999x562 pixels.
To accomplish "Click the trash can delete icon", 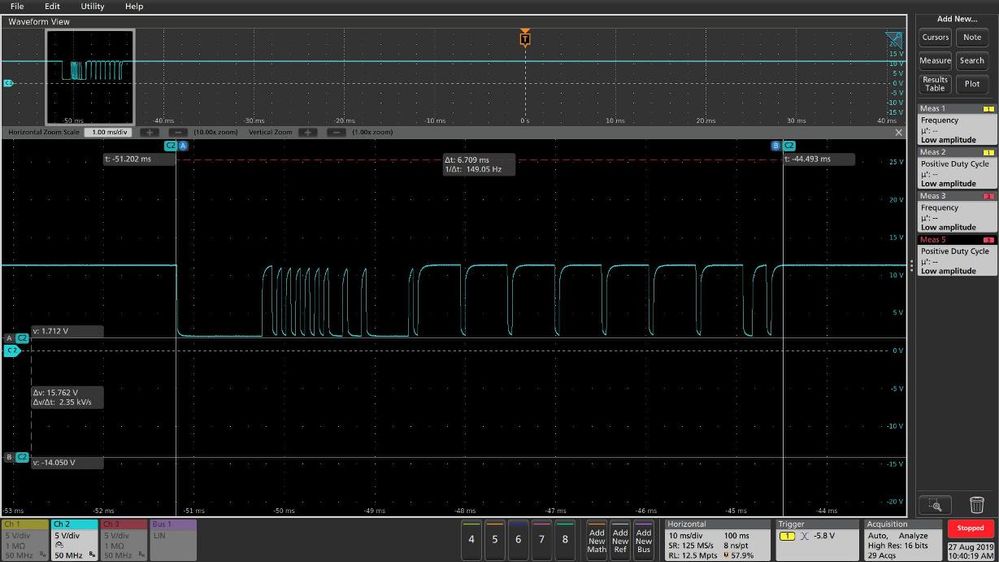I will pos(977,505).
